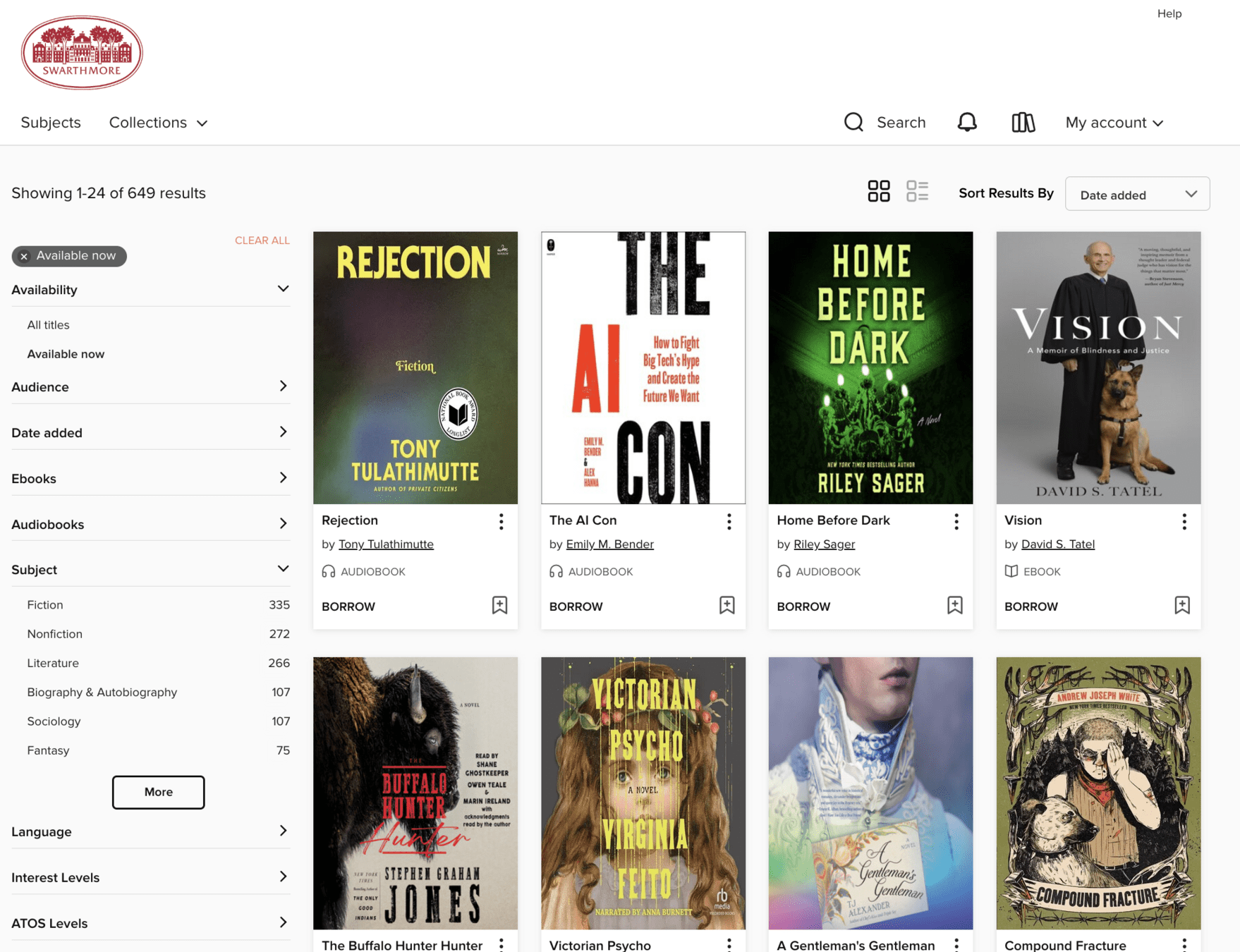Viewport: 1240px width, 952px height.
Task: Click the Help link
Action: (1169, 13)
